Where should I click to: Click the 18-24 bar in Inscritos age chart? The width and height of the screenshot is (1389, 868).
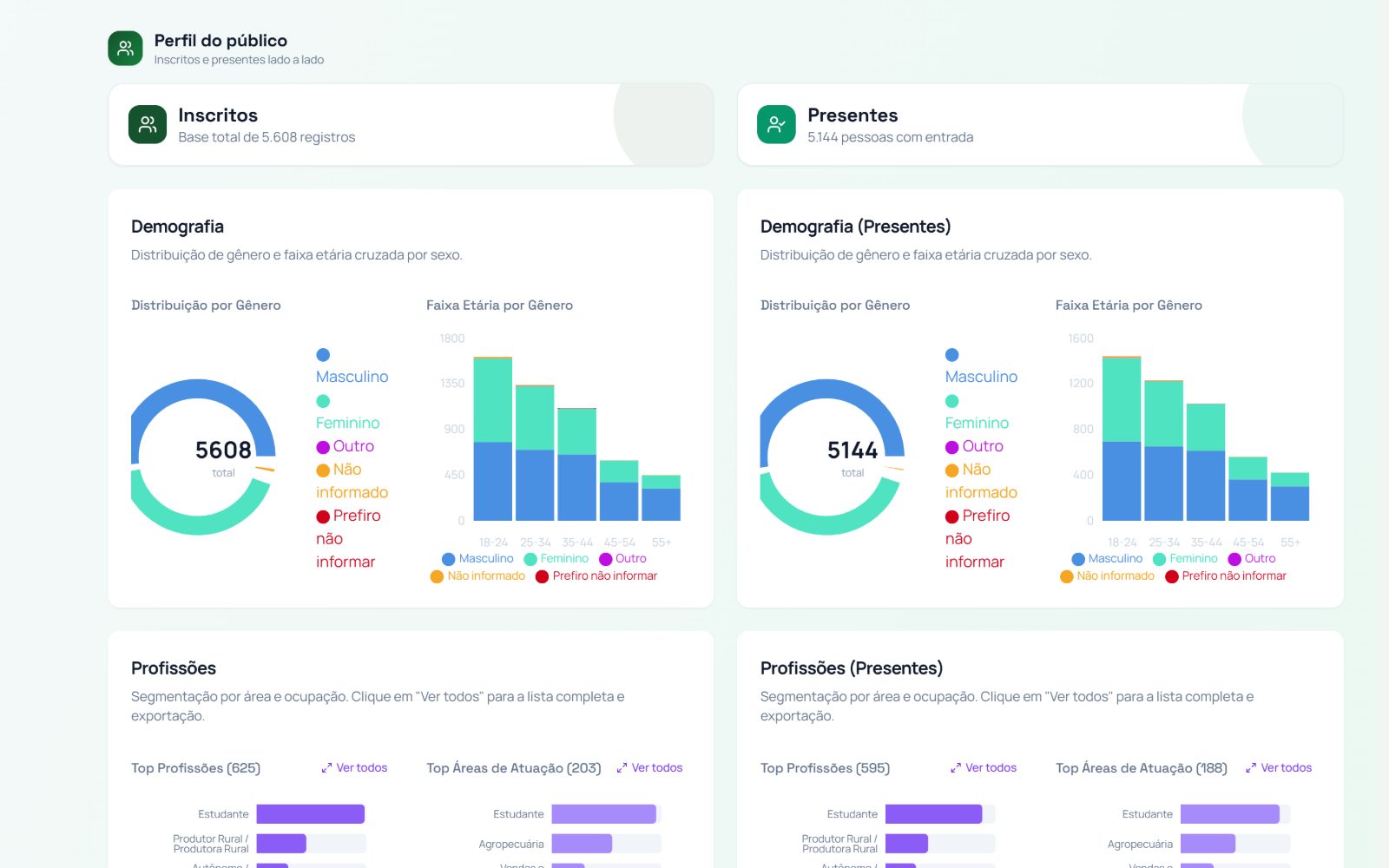pos(492,438)
